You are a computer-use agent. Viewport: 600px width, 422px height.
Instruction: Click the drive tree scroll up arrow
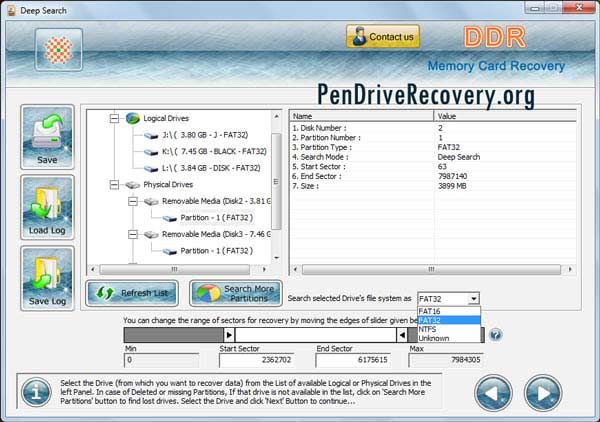click(x=276, y=116)
